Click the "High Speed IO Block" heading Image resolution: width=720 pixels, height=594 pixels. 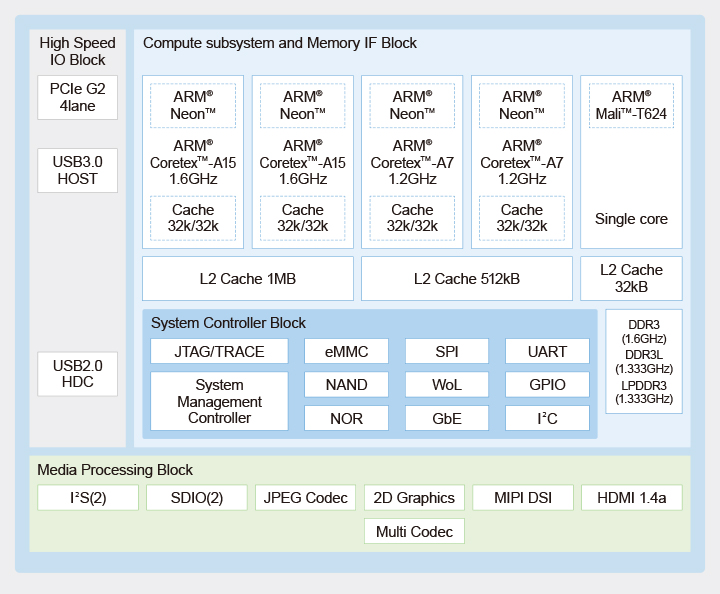tap(77, 51)
